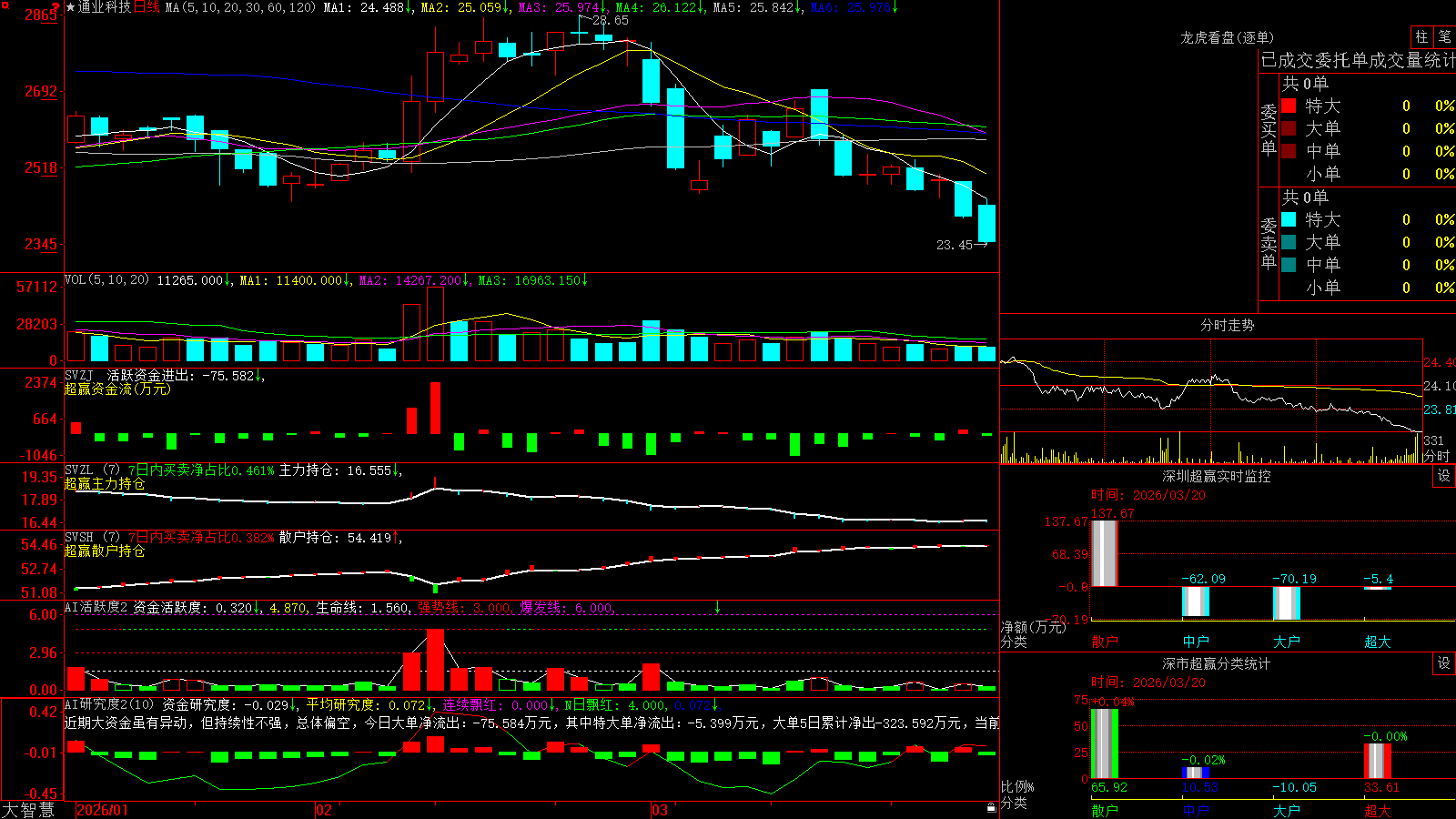The height and width of the screenshot is (819, 1456).
Task: Click the 超赢散户持仓 label
Action: [105, 551]
